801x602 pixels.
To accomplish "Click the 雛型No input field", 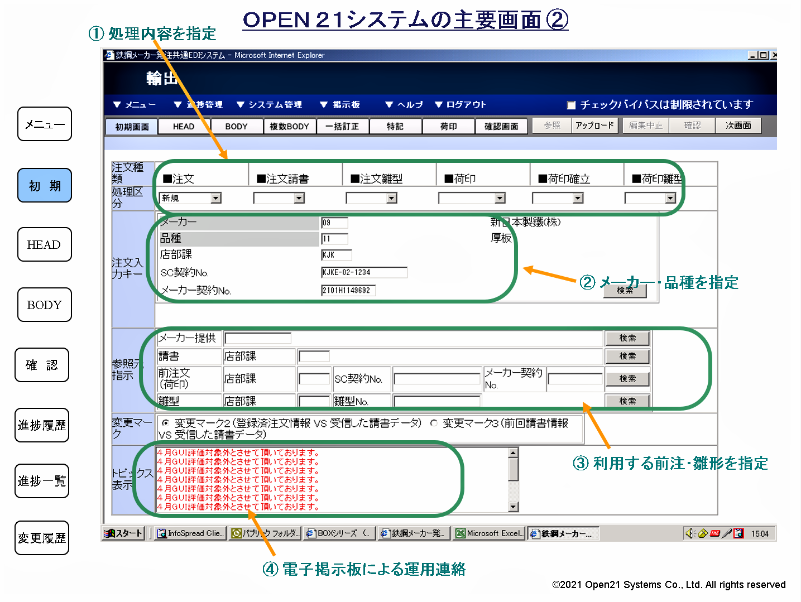I will pyautogui.click(x=437, y=401).
